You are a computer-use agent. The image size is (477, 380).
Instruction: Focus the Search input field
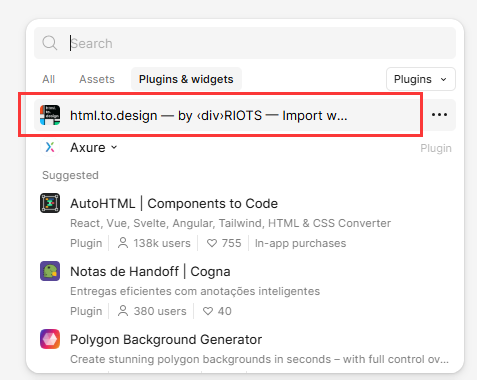coord(245,43)
